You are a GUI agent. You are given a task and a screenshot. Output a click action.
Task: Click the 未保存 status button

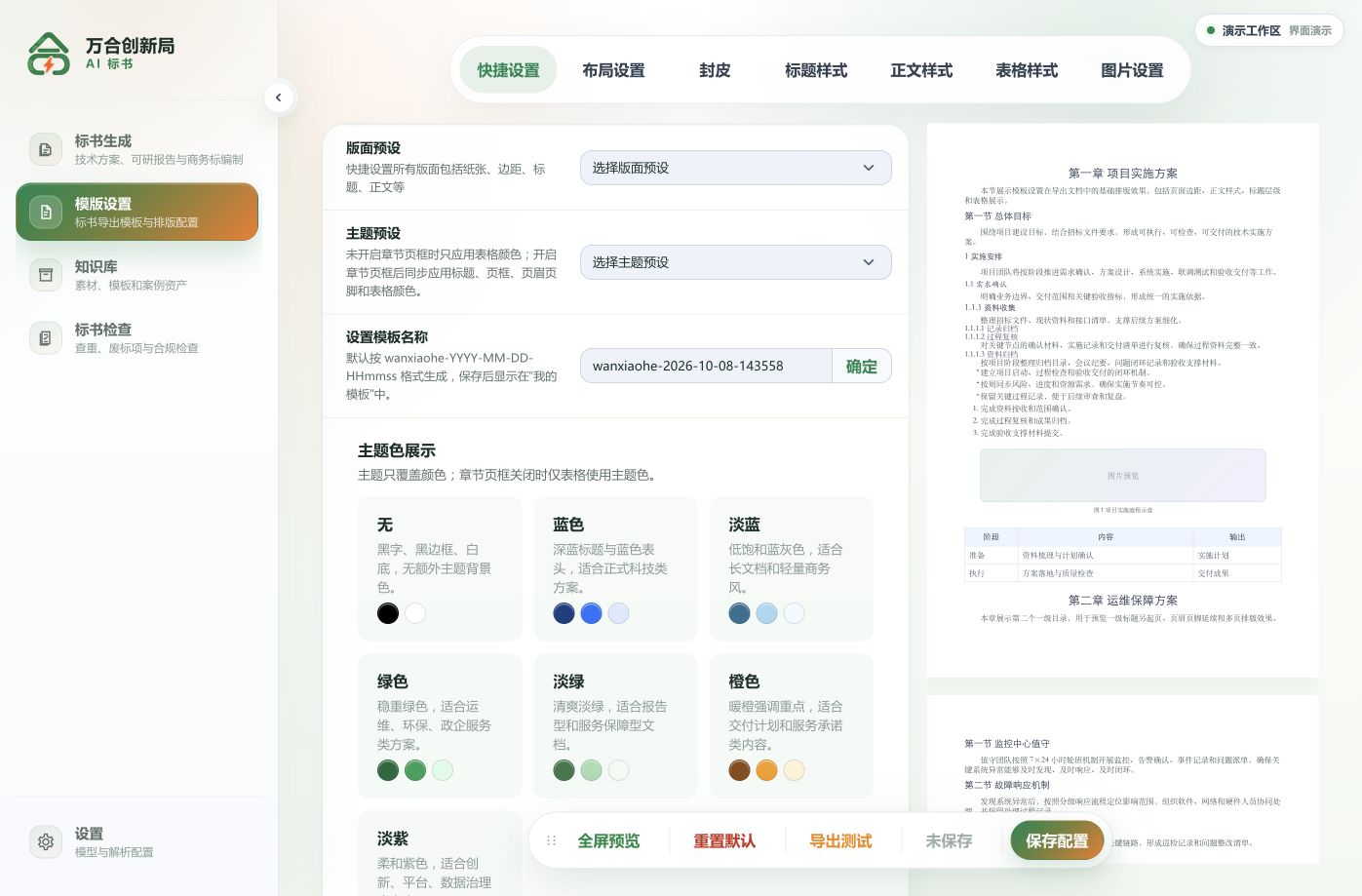coord(949,840)
